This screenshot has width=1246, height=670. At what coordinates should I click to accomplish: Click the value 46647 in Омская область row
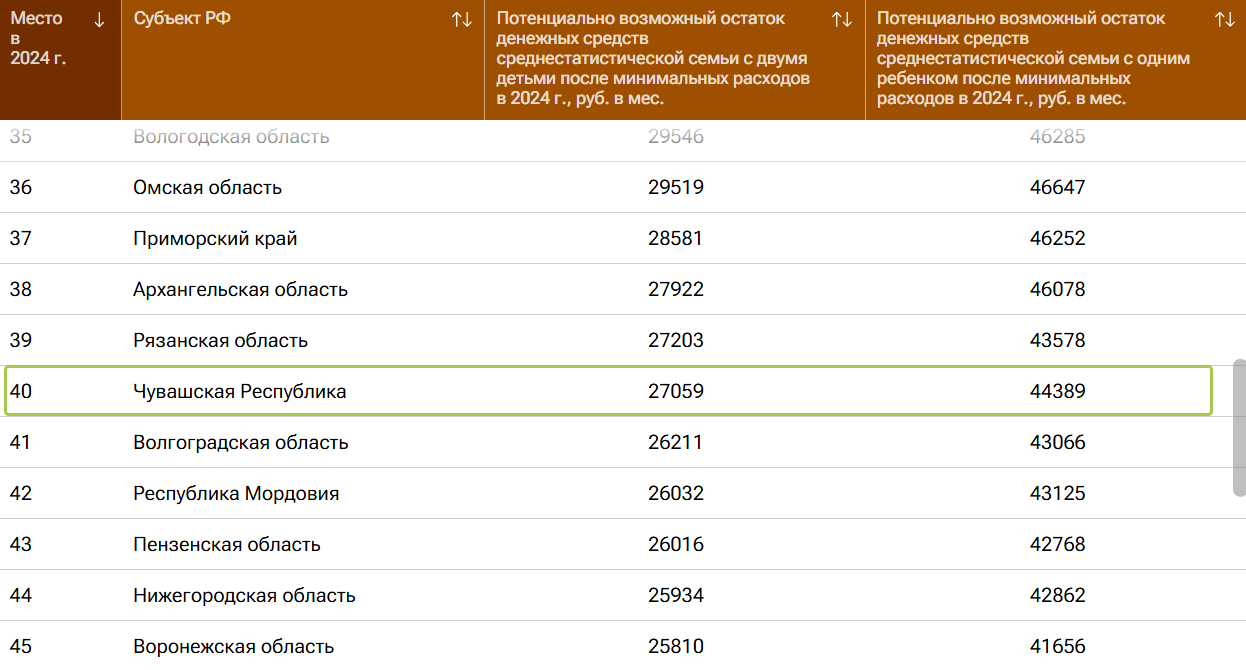(1057, 188)
